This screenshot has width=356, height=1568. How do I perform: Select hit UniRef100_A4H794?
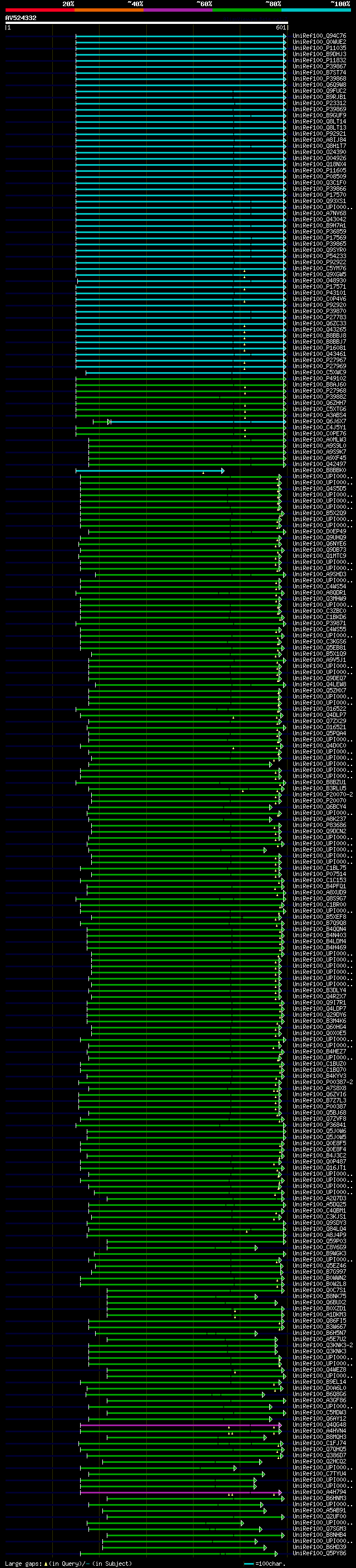coord(319,1492)
